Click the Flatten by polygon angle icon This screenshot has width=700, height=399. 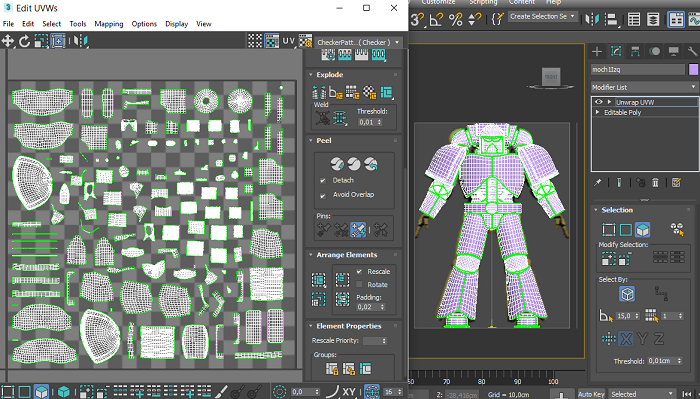335,92
